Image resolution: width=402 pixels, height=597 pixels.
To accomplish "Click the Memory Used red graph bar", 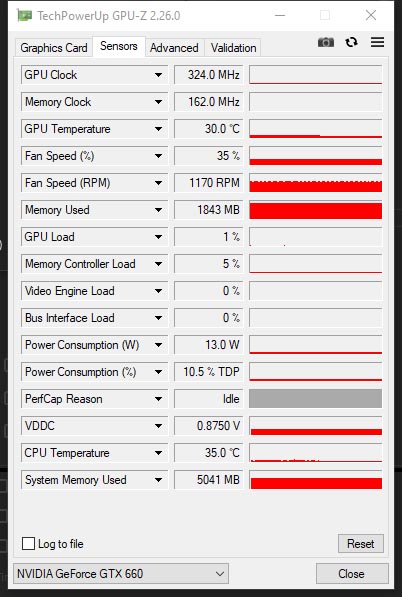I will tap(316, 210).
